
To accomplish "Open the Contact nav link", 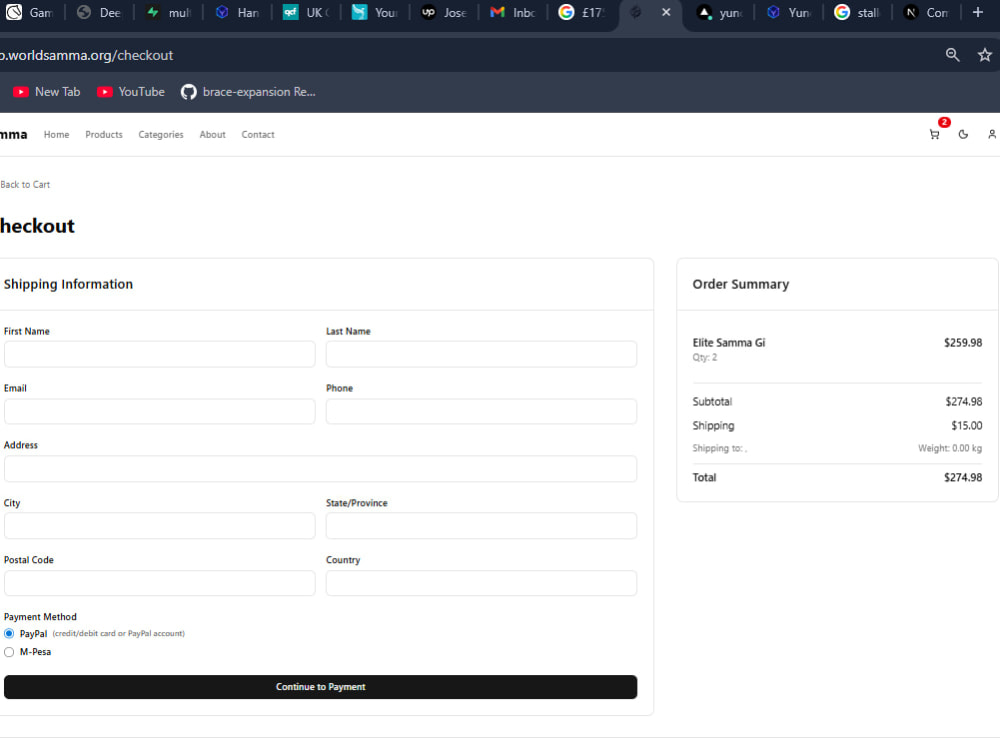I will (258, 135).
